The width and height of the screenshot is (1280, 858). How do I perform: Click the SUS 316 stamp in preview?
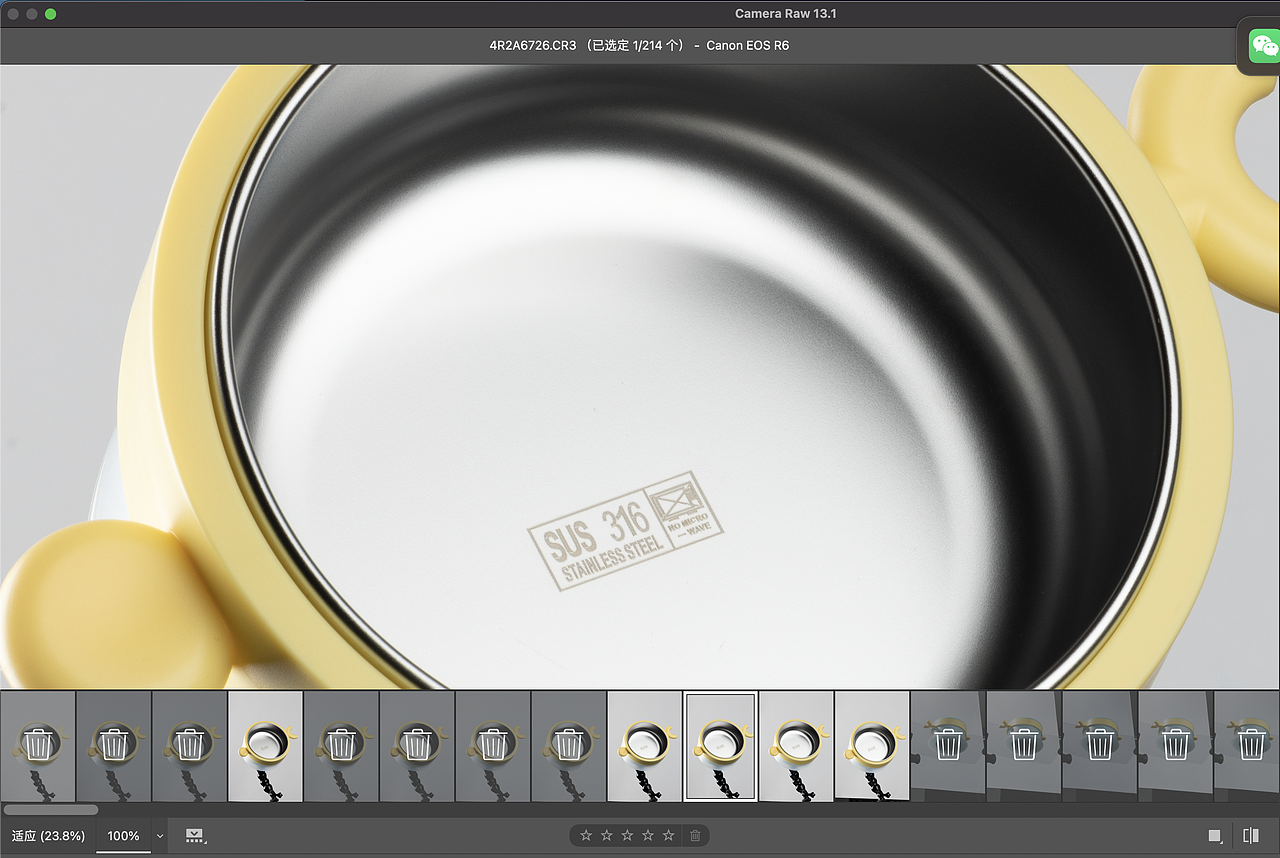(625, 531)
